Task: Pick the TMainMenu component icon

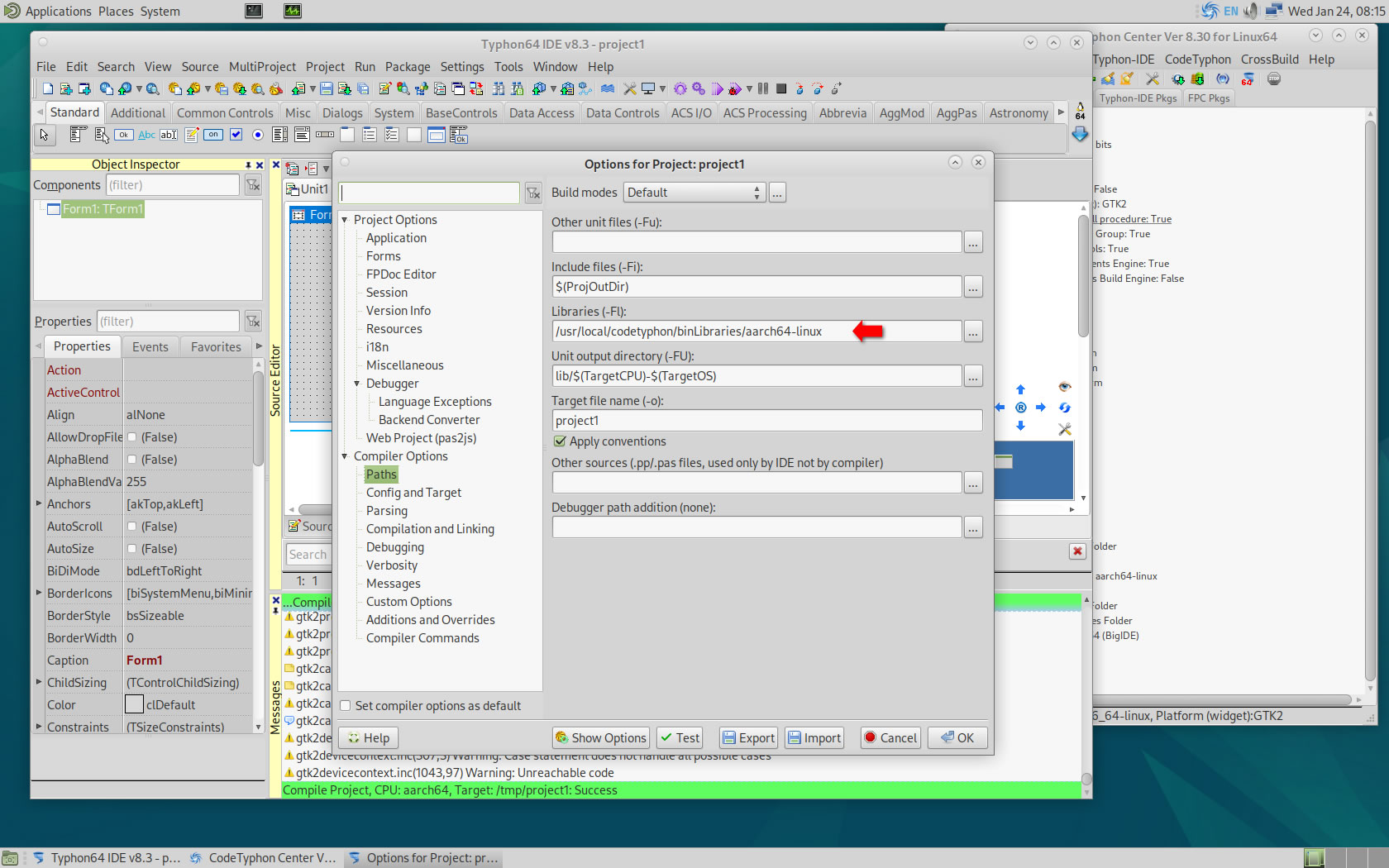Action: [78, 135]
